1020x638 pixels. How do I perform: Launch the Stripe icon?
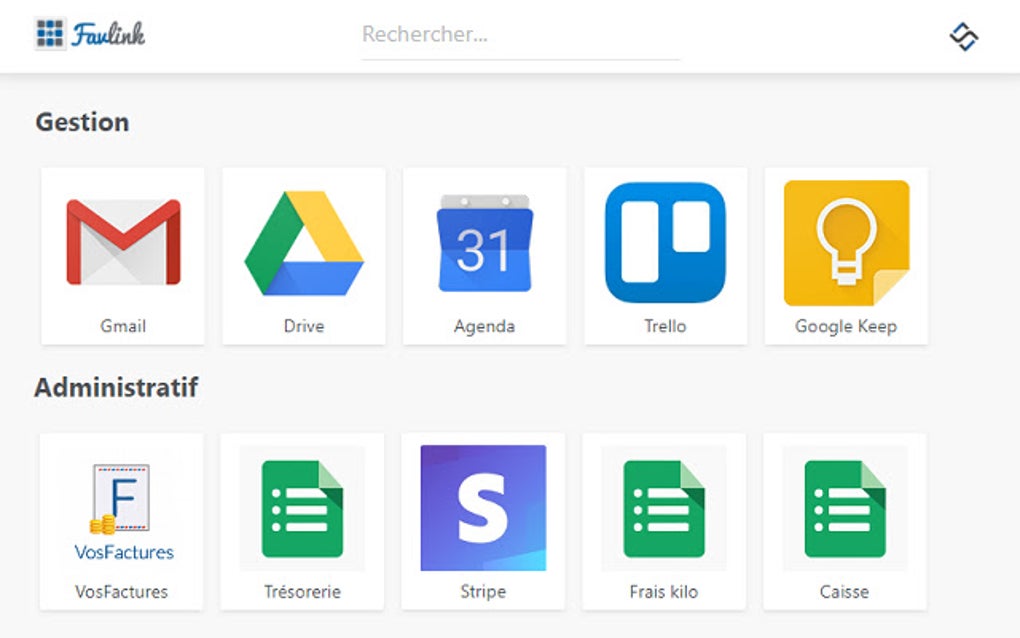tap(483, 508)
